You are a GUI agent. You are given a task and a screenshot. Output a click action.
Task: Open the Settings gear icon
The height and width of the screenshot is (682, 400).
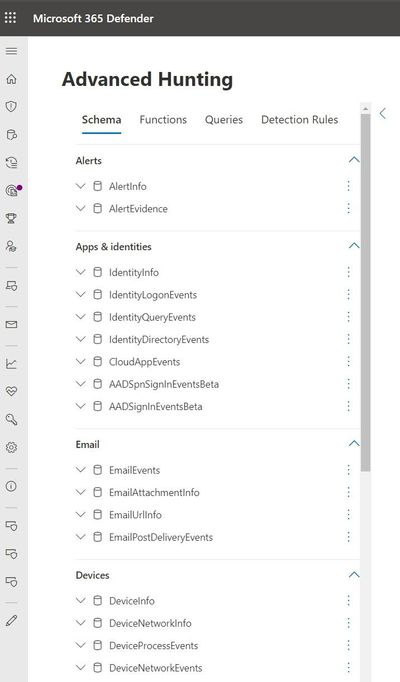coord(11,447)
